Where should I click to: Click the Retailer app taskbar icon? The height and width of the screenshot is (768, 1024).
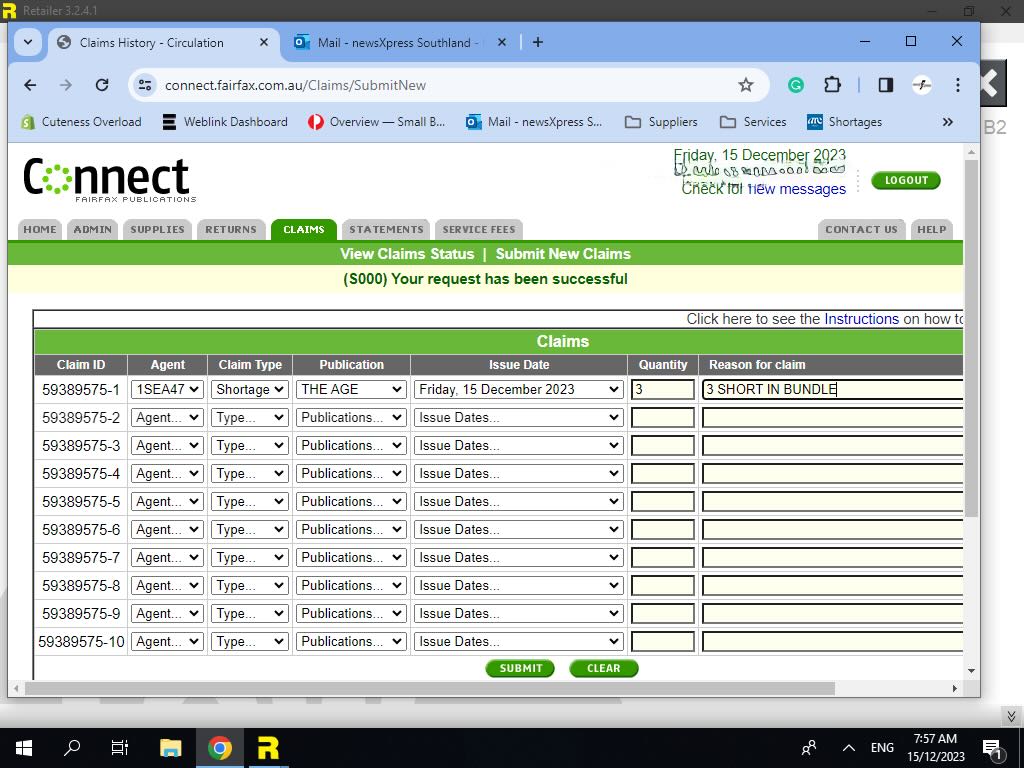(268, 747)
